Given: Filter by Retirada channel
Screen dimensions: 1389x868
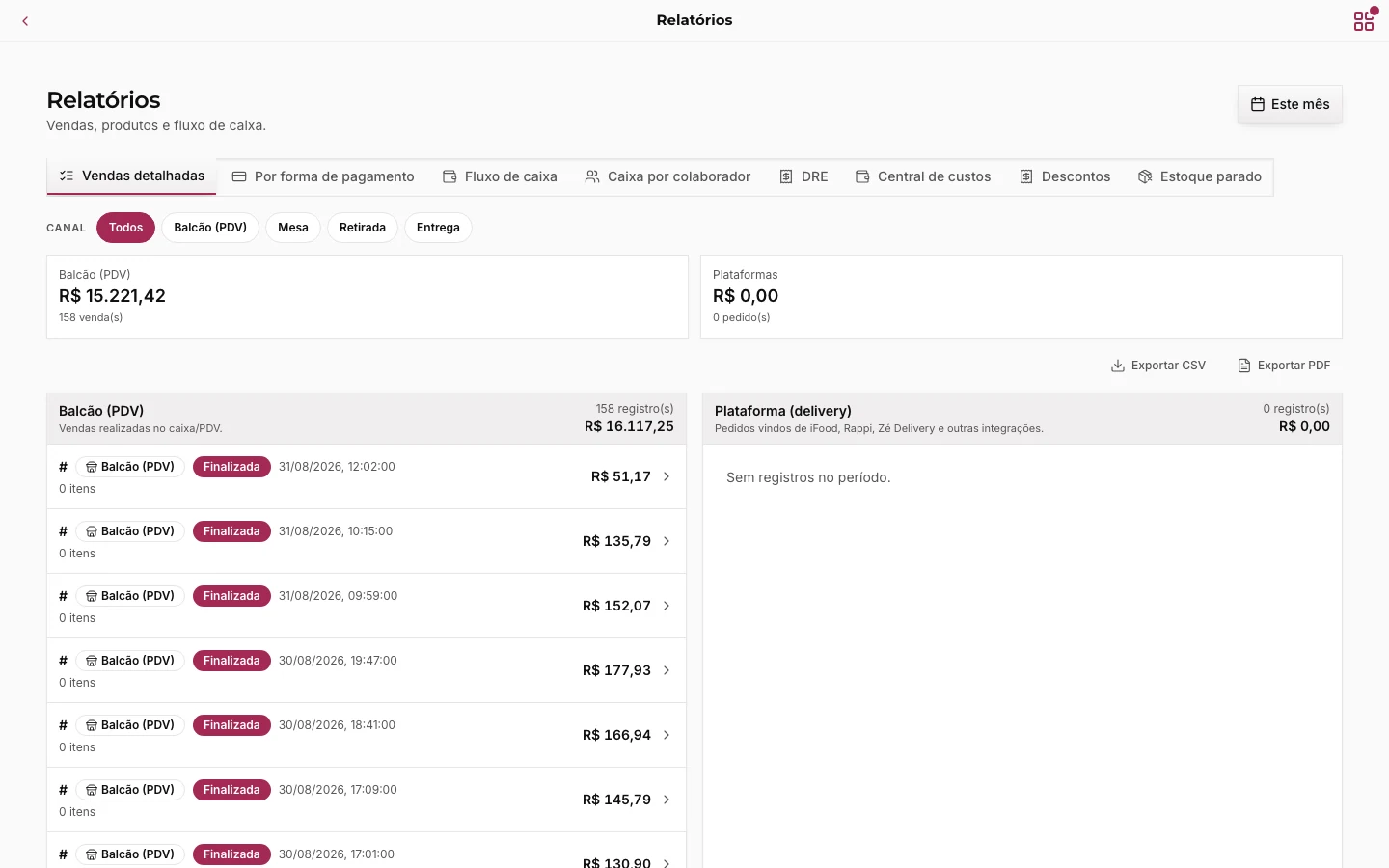Looking at the screenshot, I should click(x=363, y=228).
